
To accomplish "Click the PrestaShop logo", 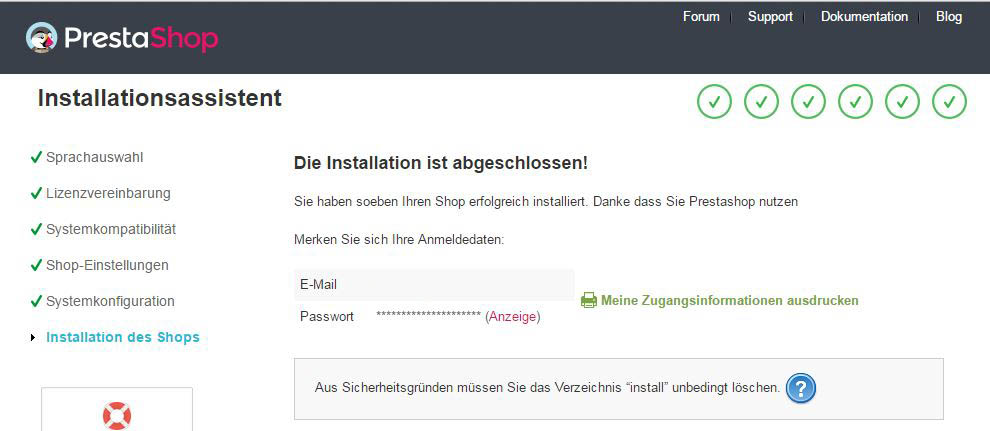I will [x=122, y=38].
